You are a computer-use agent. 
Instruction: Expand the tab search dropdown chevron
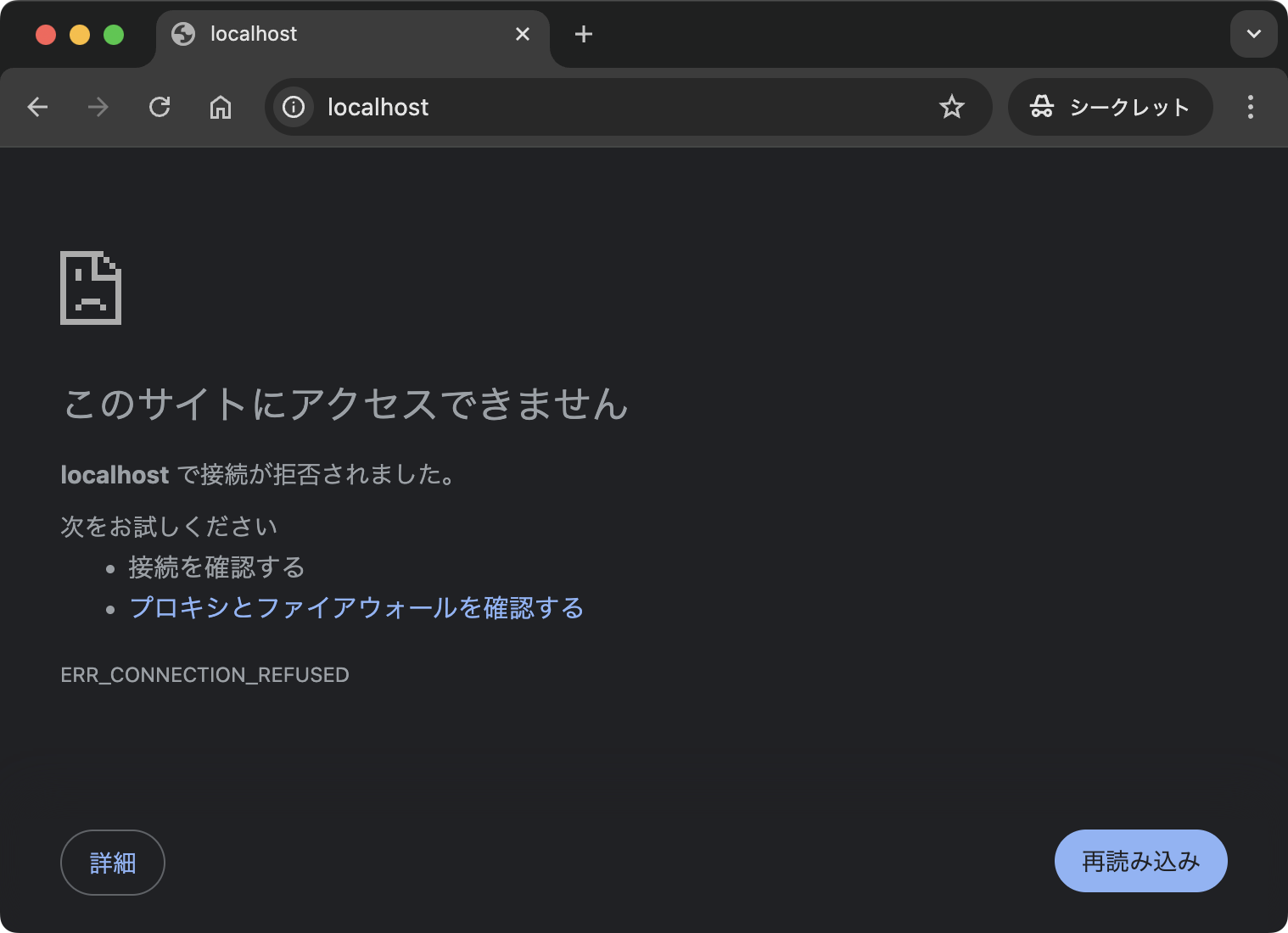(1253, 34)
